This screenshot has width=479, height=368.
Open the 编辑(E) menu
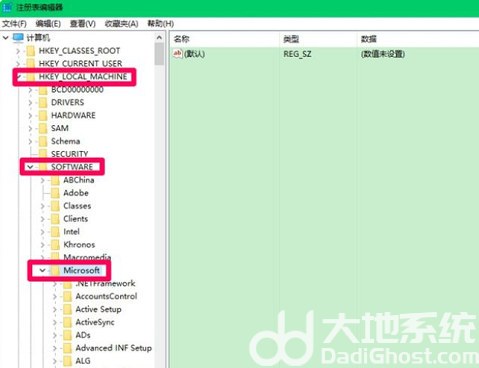(x=48, y=24)
